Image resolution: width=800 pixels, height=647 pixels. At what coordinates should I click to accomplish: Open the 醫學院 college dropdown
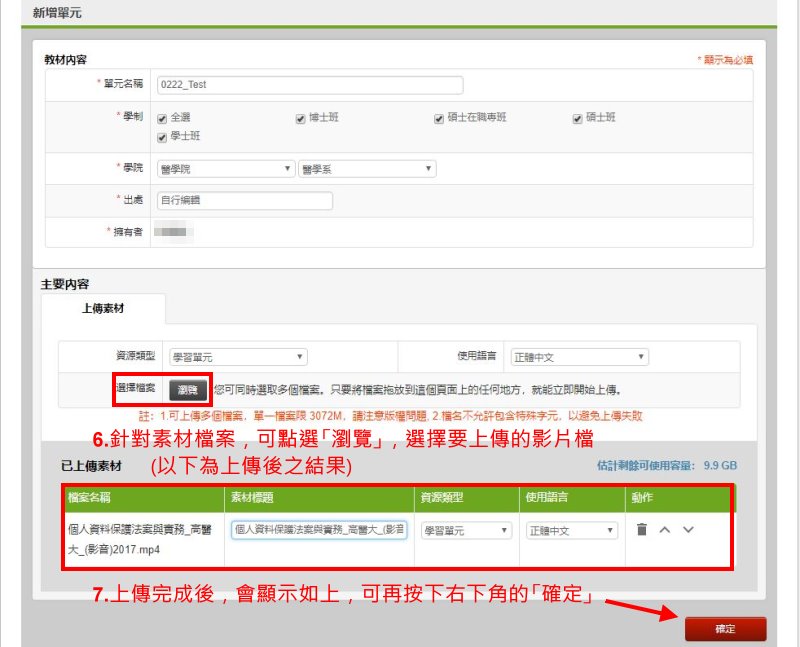[226, 169]
